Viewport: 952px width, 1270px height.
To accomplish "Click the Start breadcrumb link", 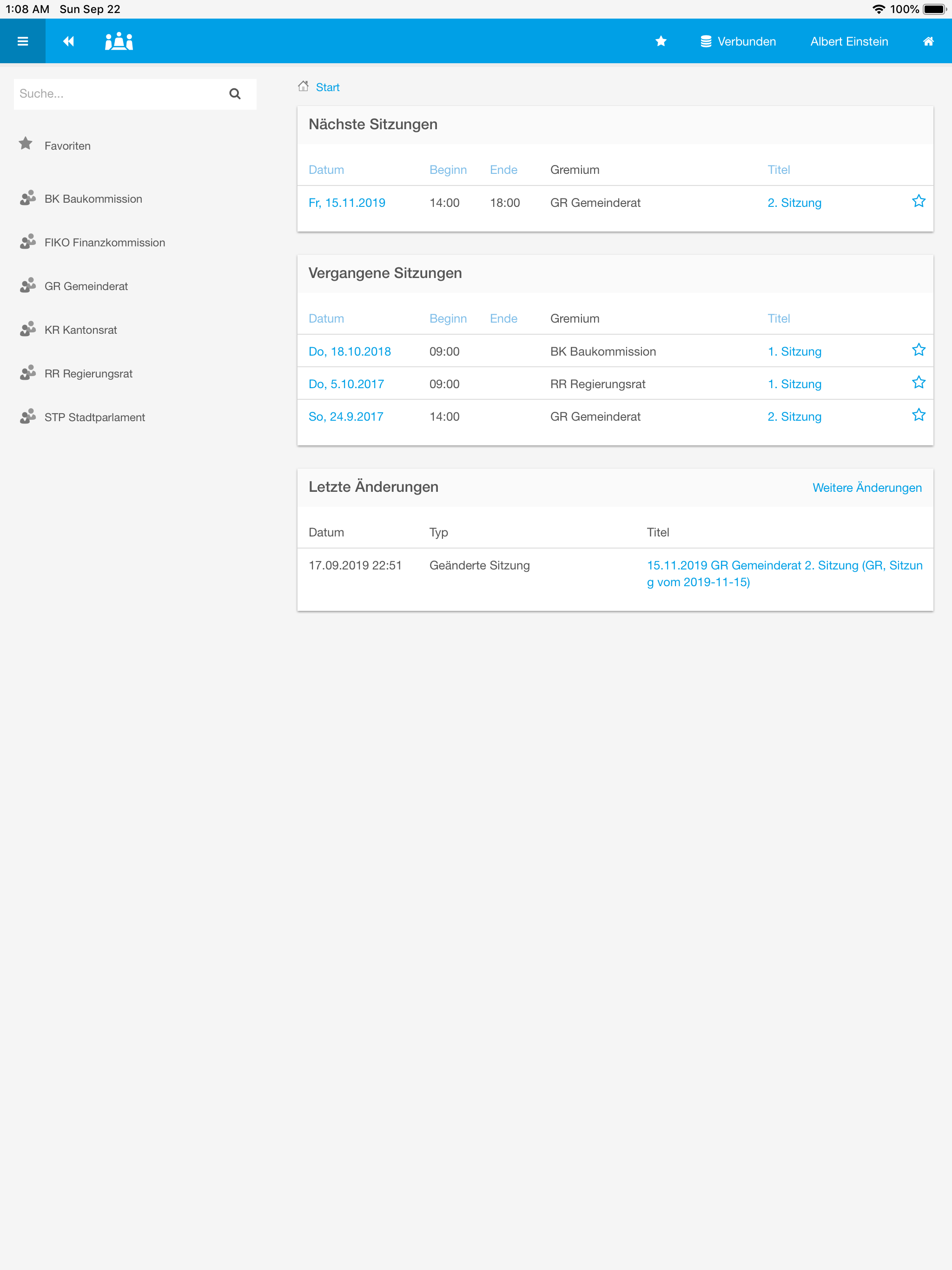I will pos(327,87).
